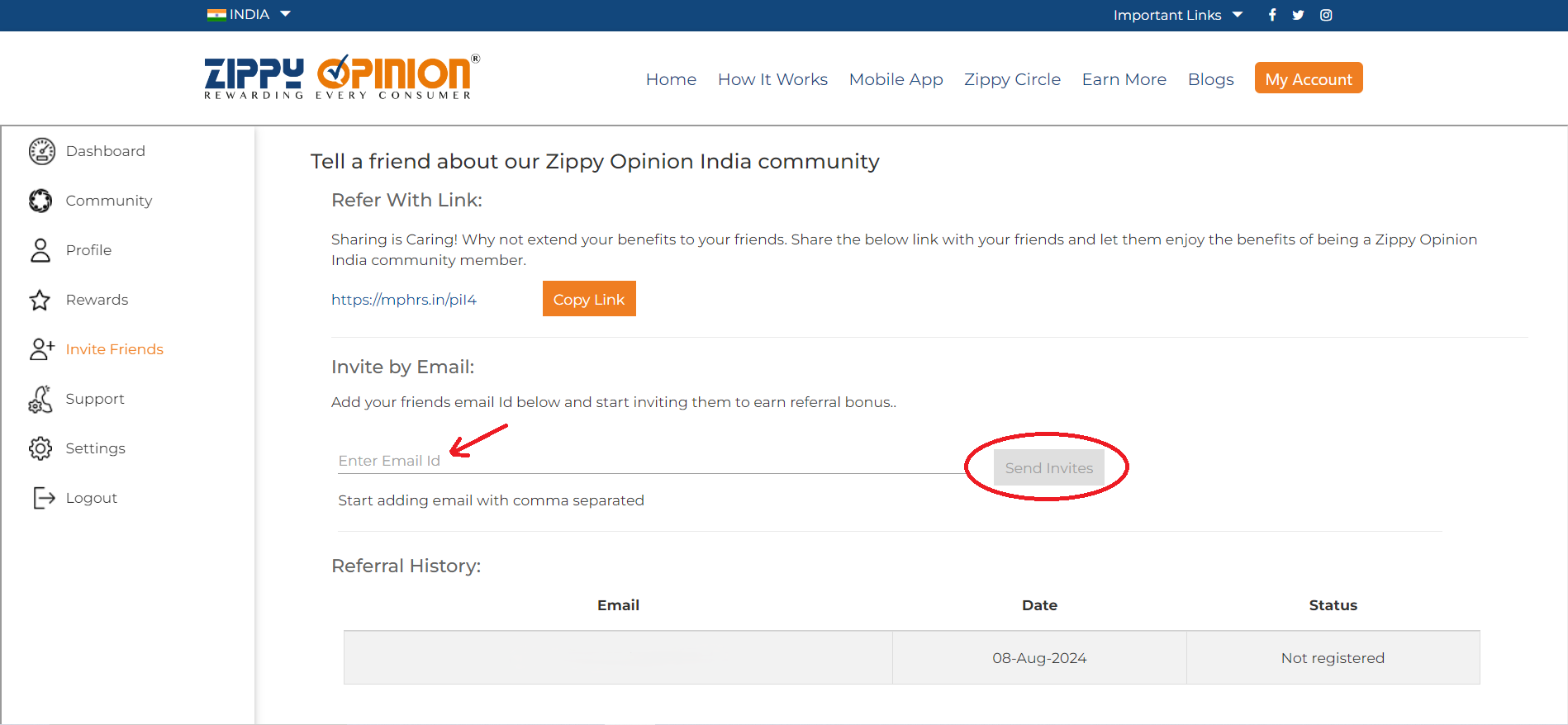Select Earn More in navigation
This screenshot has height=725, width=1568.
tap(1124, 79)
